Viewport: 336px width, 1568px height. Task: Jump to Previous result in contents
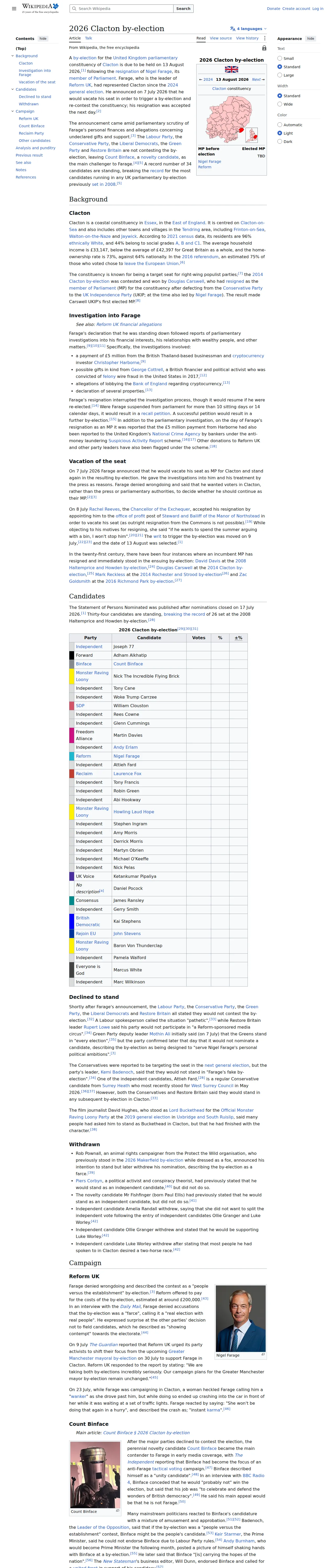(x=29, y=155)
